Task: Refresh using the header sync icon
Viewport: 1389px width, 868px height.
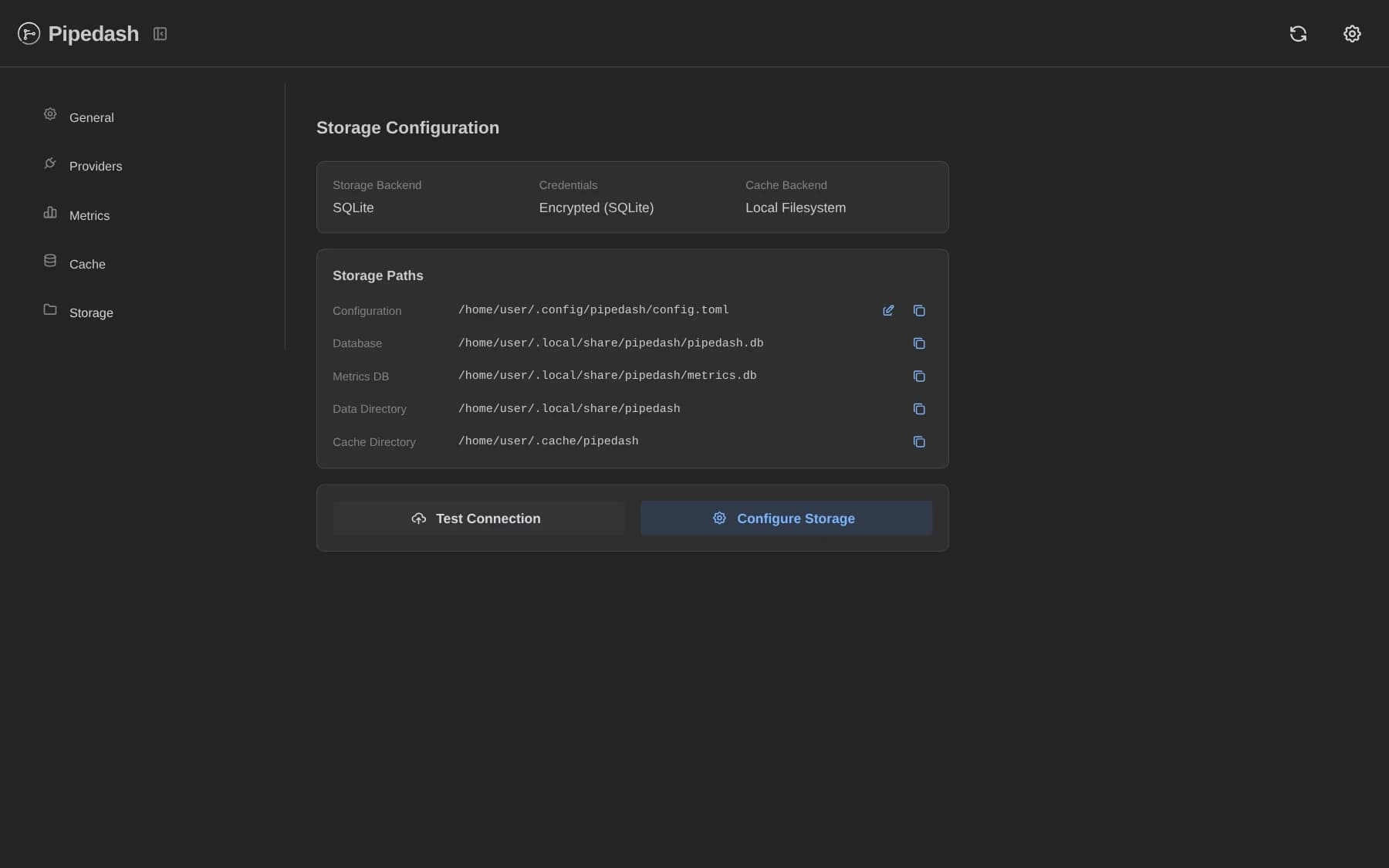Action: [1298, 33]
